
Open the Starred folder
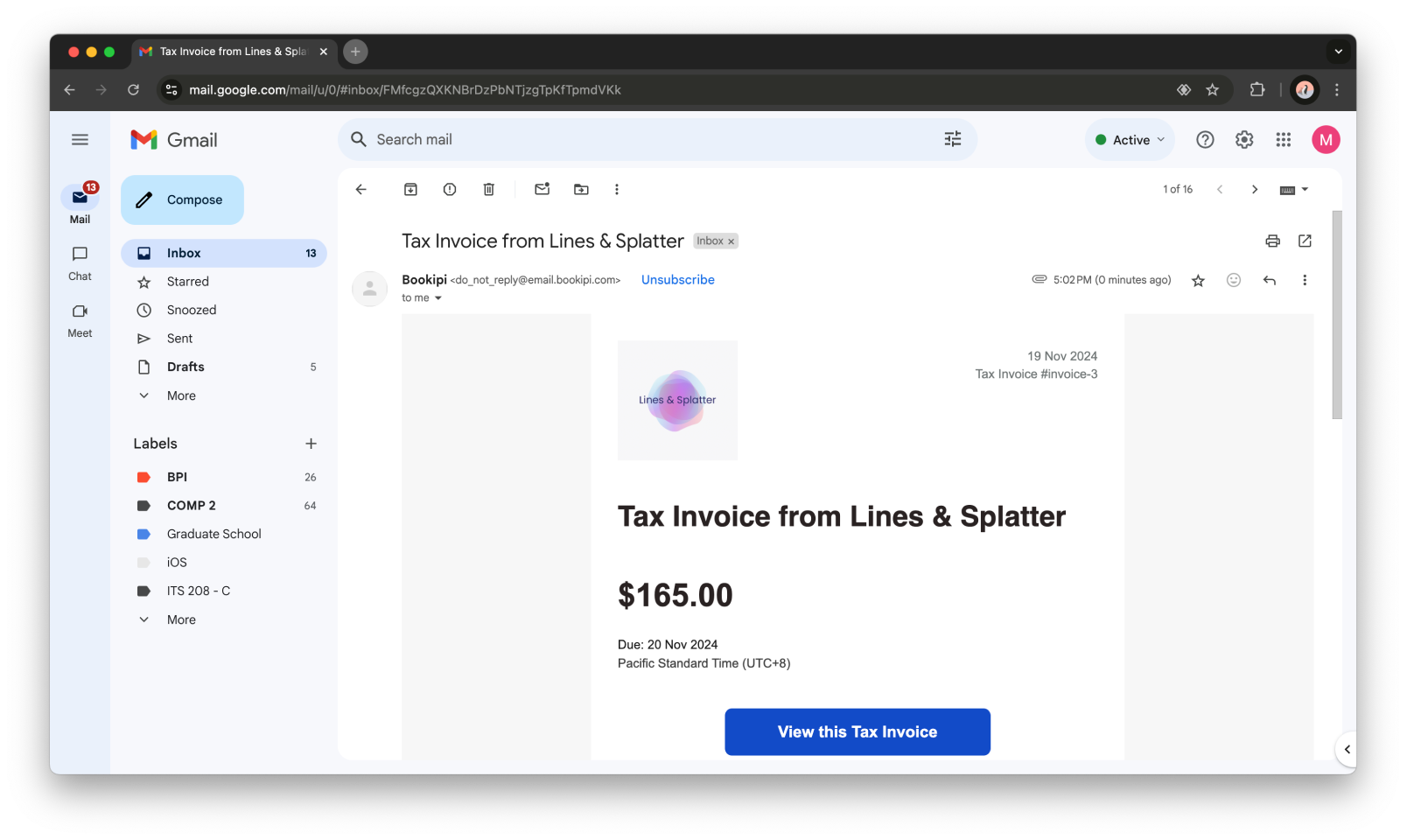[x=188, y=282]
